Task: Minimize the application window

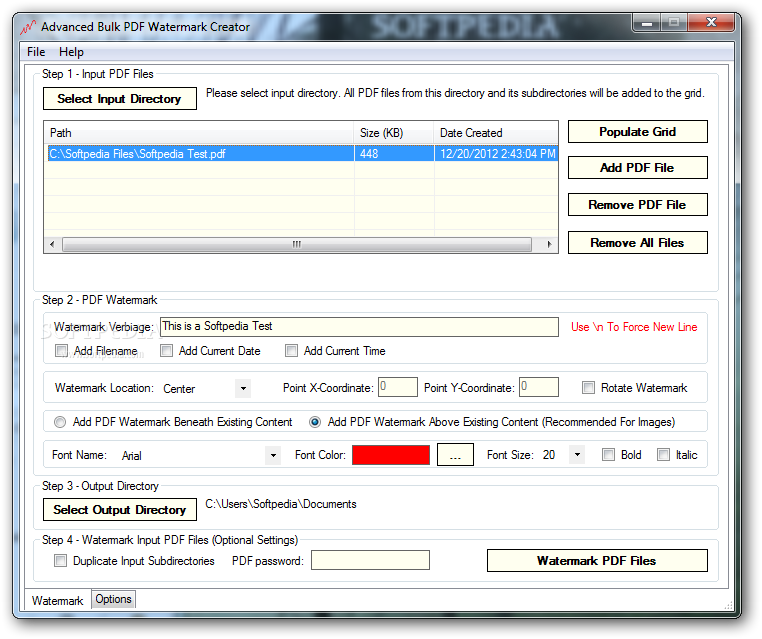Action: 647,22
